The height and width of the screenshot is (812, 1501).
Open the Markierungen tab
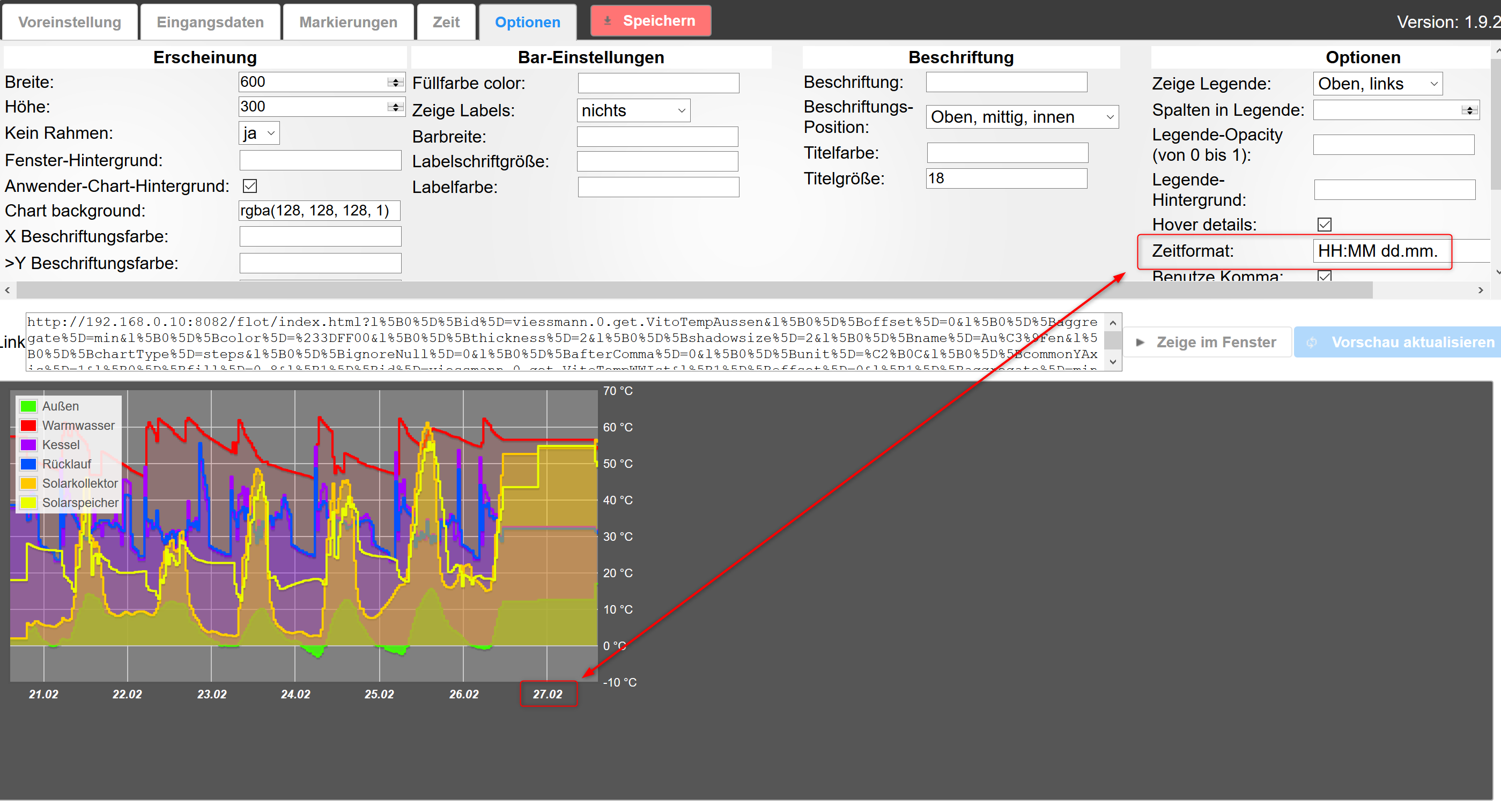coord(348,22)
